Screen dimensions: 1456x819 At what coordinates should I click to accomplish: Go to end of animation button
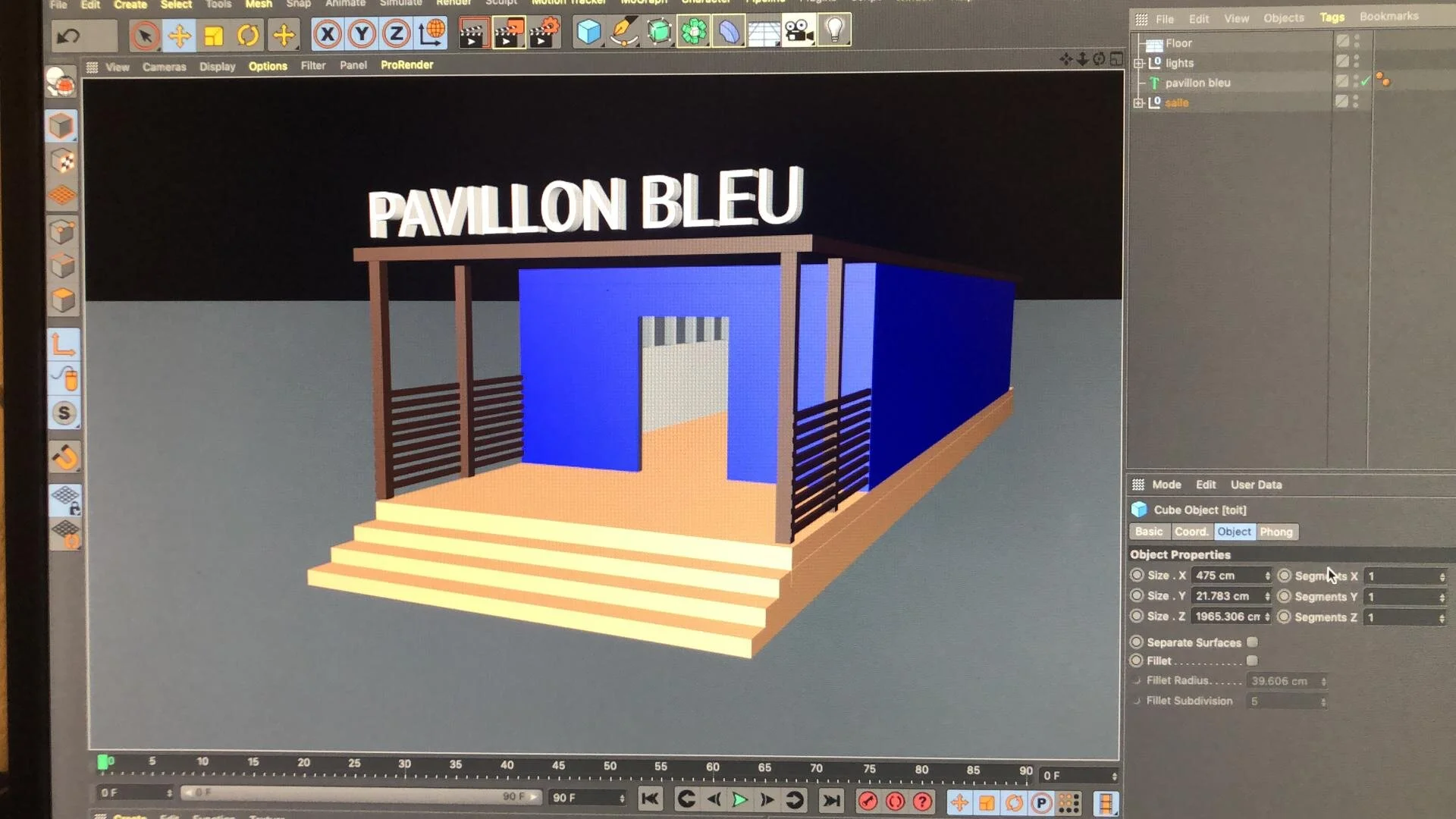831,800
